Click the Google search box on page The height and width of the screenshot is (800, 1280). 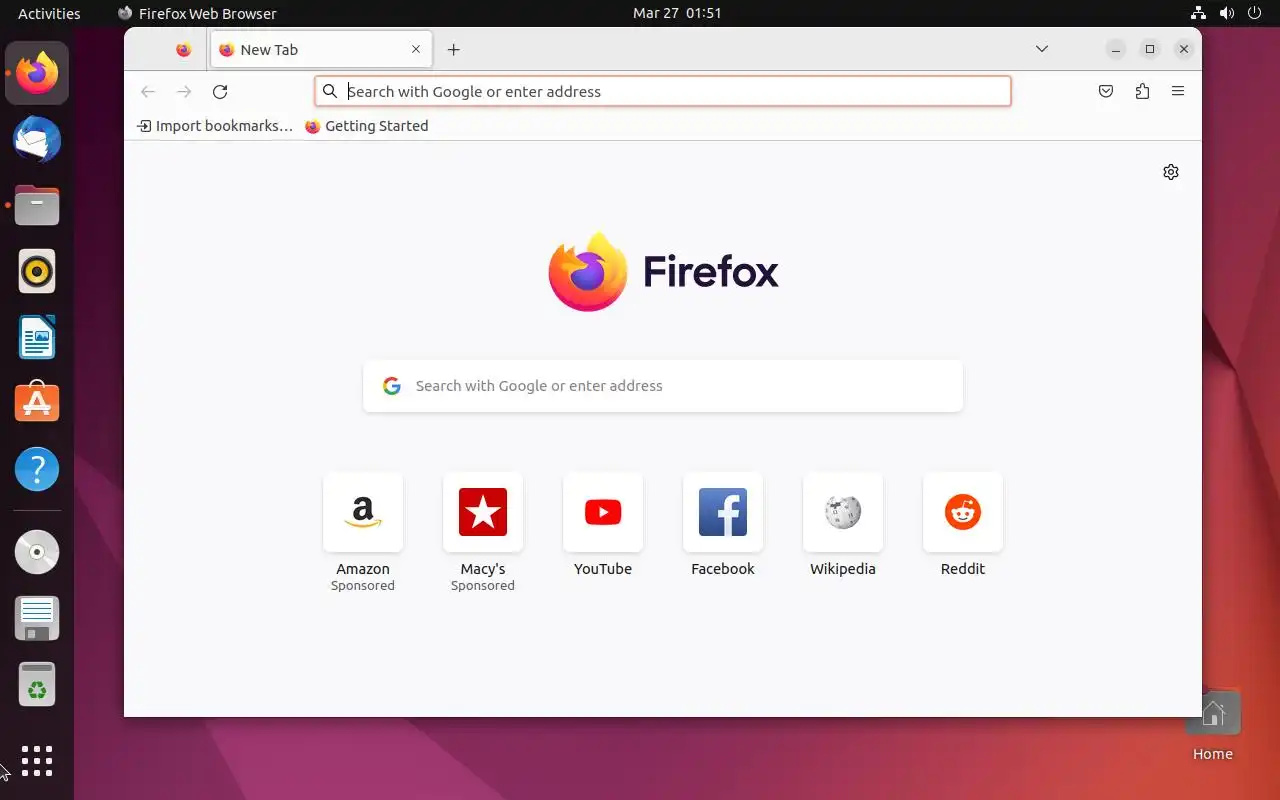(x=663, y=386)
